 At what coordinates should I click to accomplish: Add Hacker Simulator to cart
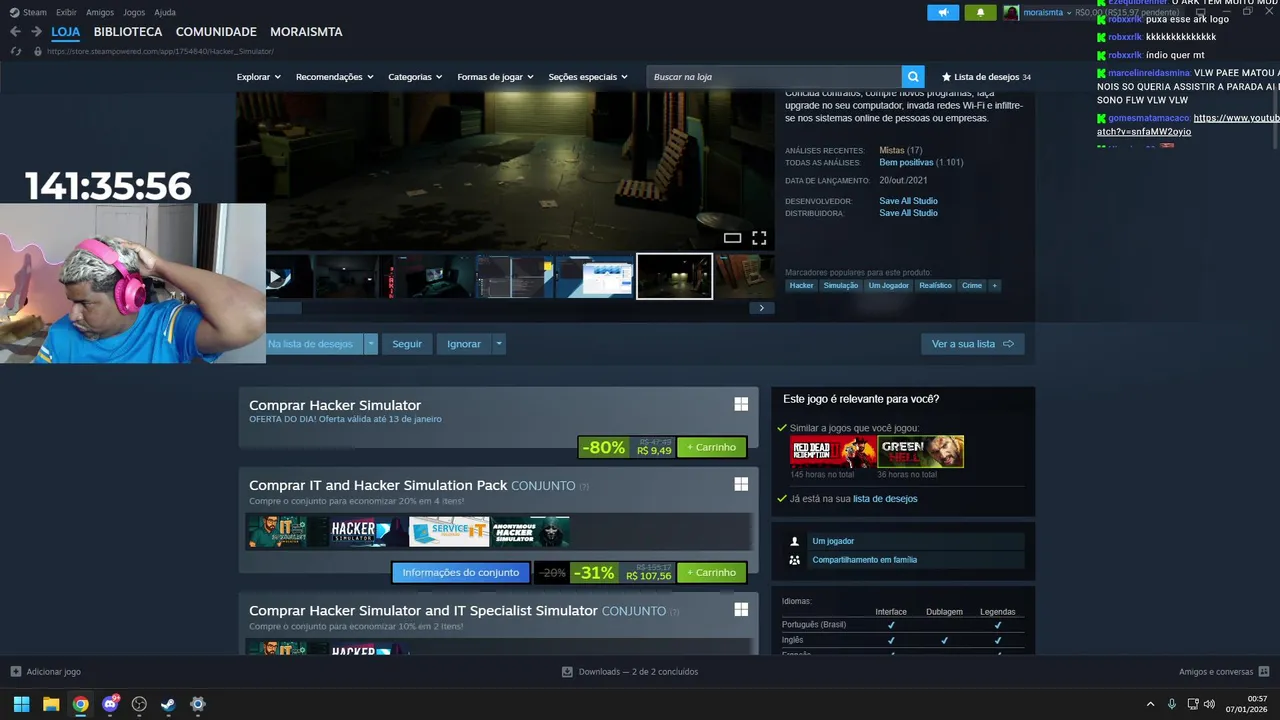(712, 447)
